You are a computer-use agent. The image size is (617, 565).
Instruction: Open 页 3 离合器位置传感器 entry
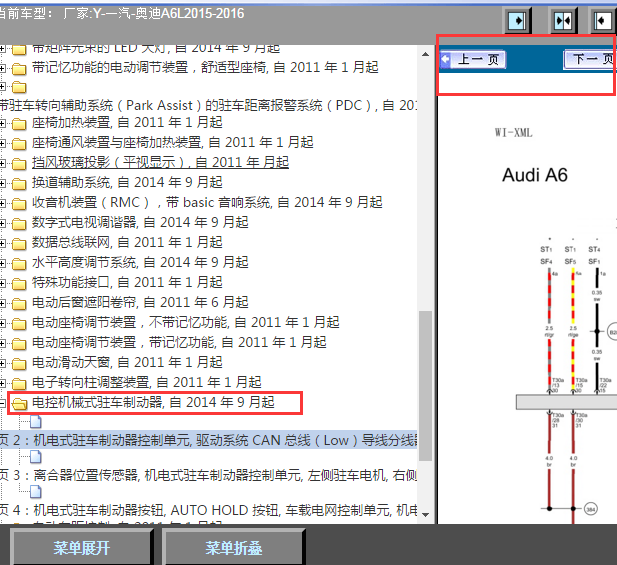pyautogui.click(x=208, y=475)
